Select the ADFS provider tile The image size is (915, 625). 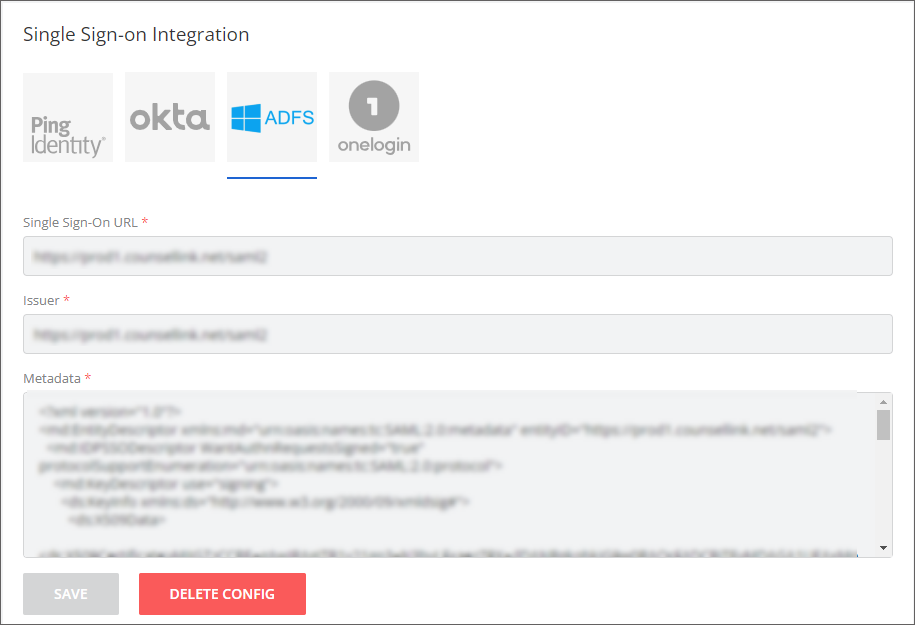tap(272, 117)
